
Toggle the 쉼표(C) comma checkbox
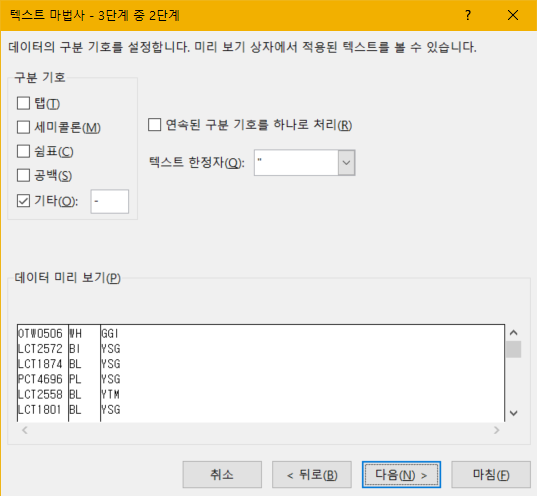coord(23,151)
